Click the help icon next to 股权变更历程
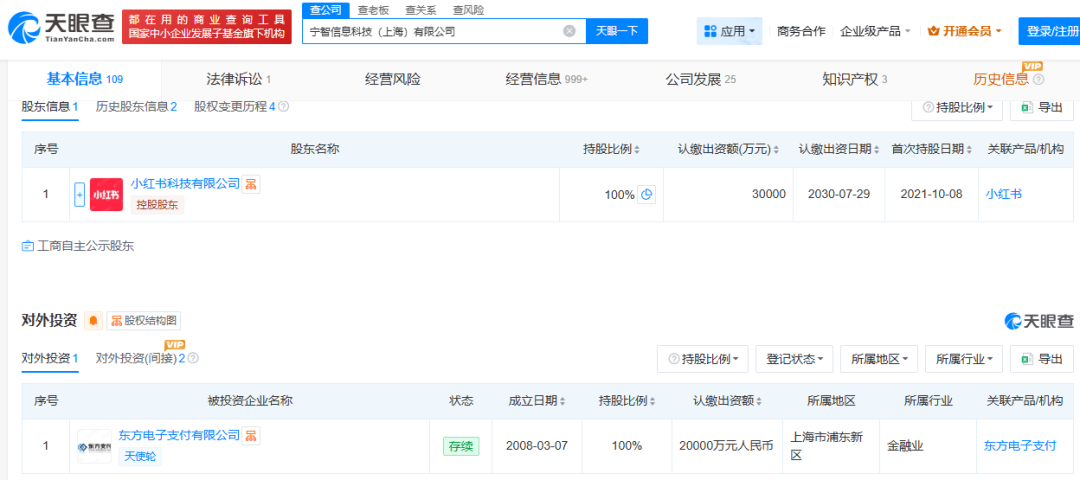The height and width of the screenshot is (480, 1080). [x=284, y=107]
